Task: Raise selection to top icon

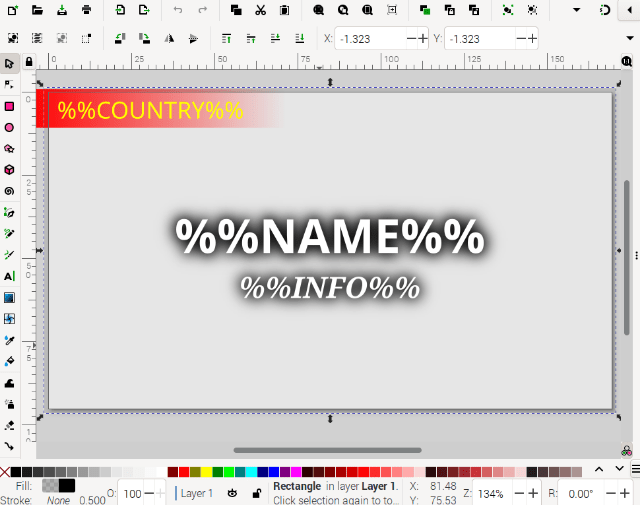Action: (x=226, y=38)
